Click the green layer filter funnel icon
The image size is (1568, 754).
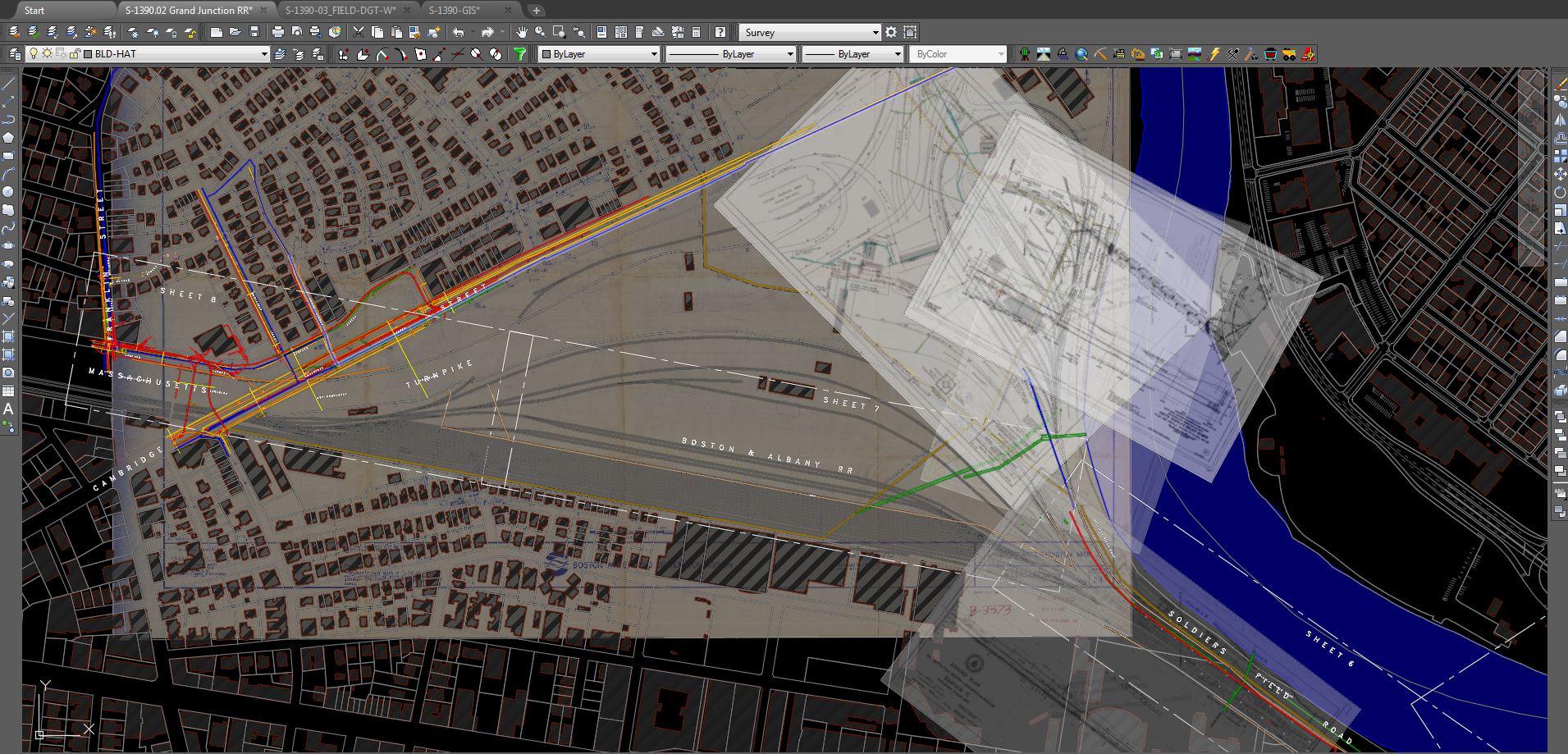pos(519,54)
